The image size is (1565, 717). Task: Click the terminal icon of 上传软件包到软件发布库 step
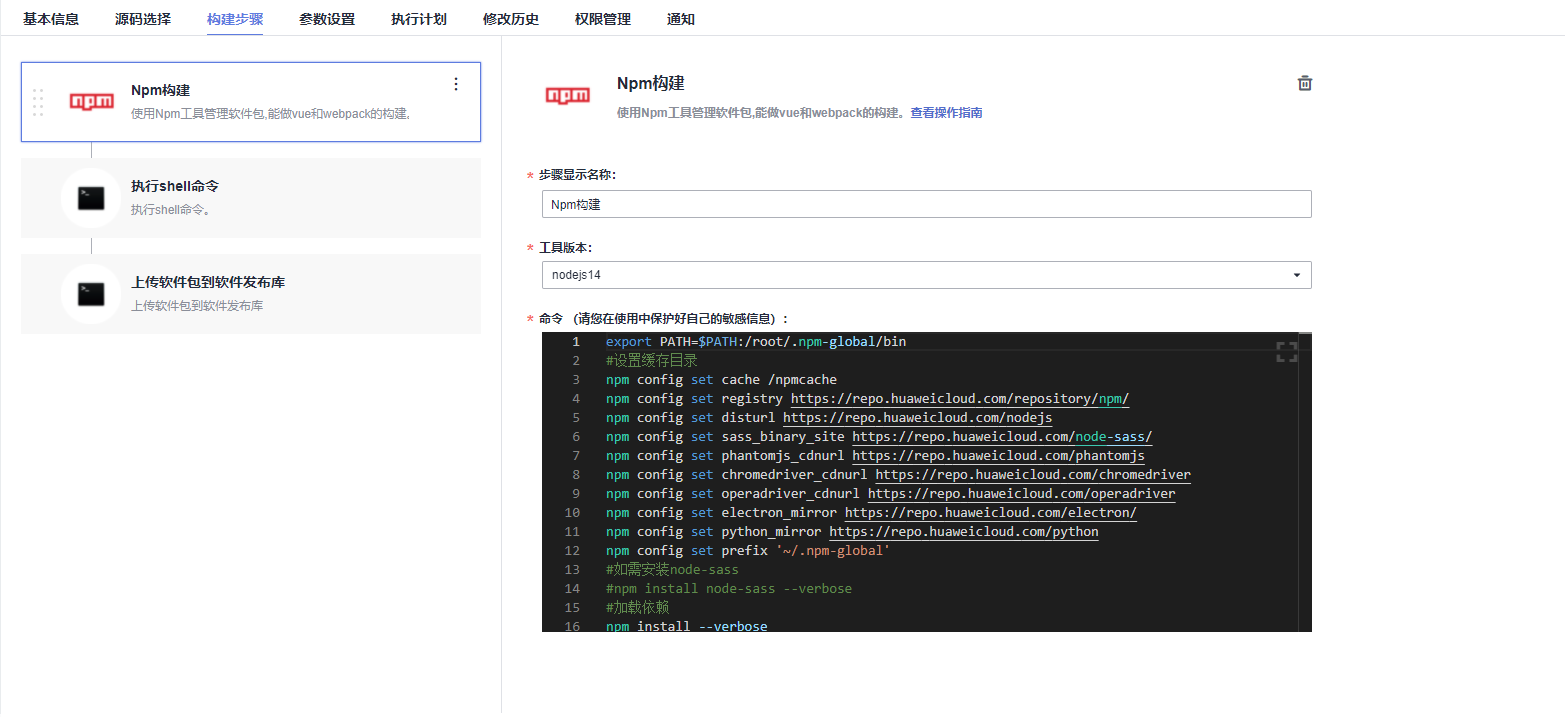91,294
